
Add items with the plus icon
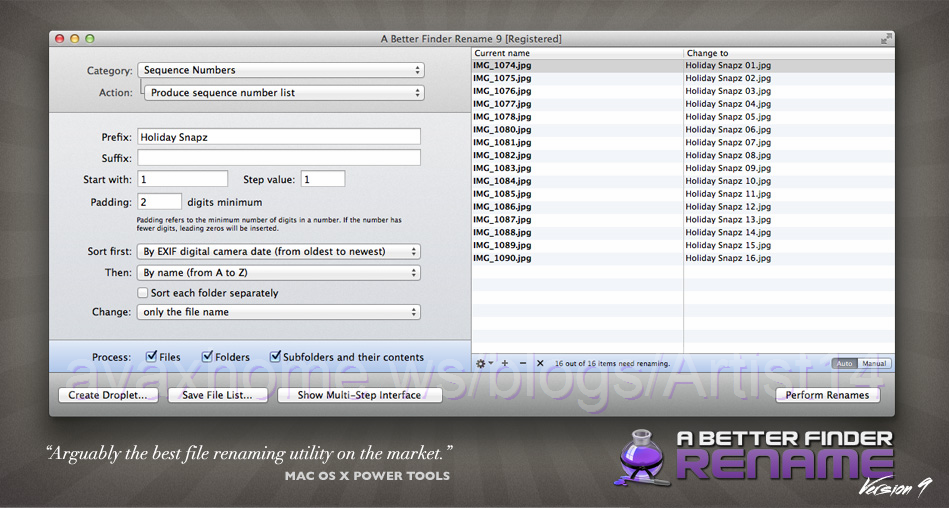coord(505,363)
